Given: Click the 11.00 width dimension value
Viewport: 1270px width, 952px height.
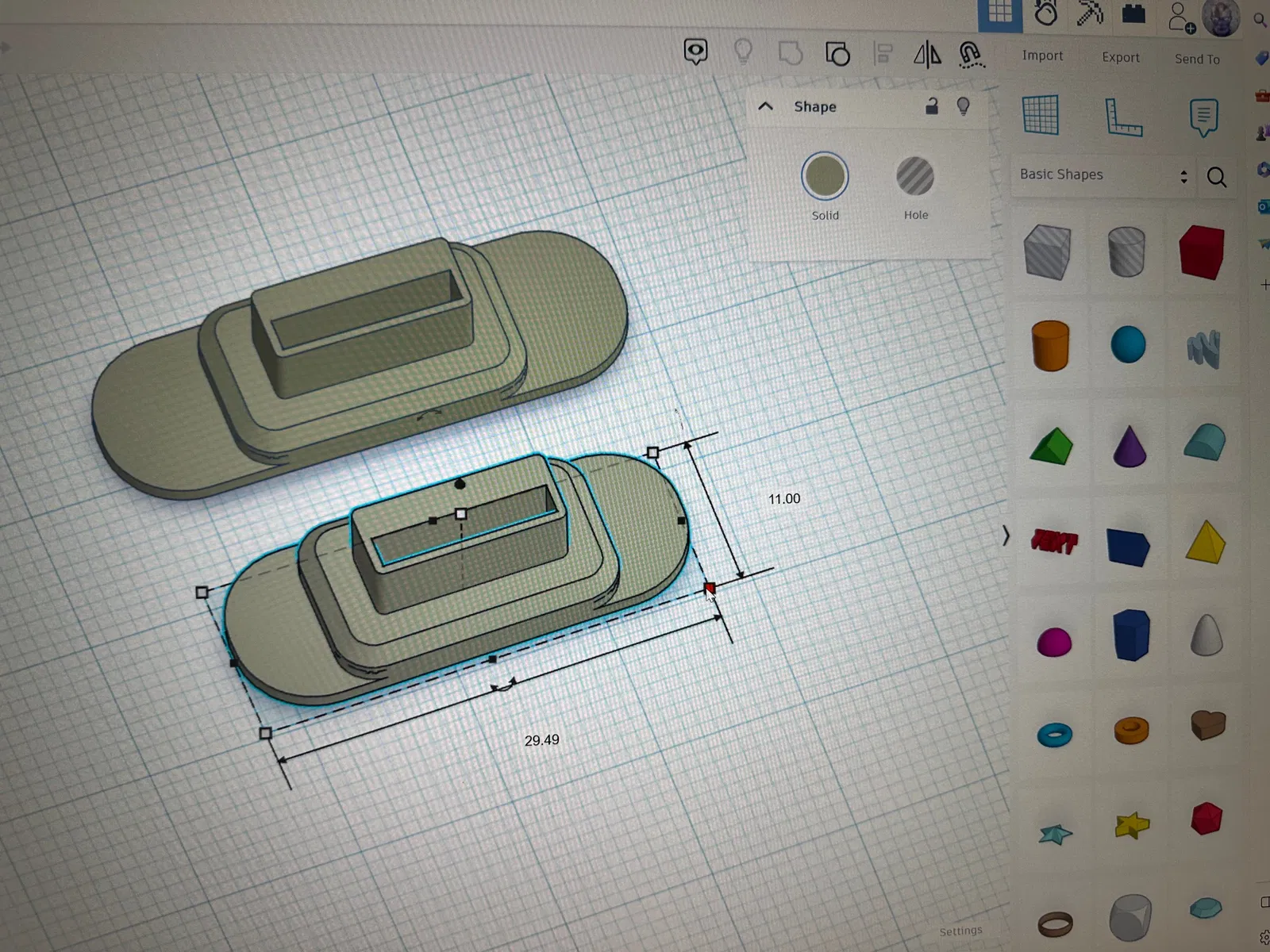Looking at the screenshot, I should coord(784,499).
